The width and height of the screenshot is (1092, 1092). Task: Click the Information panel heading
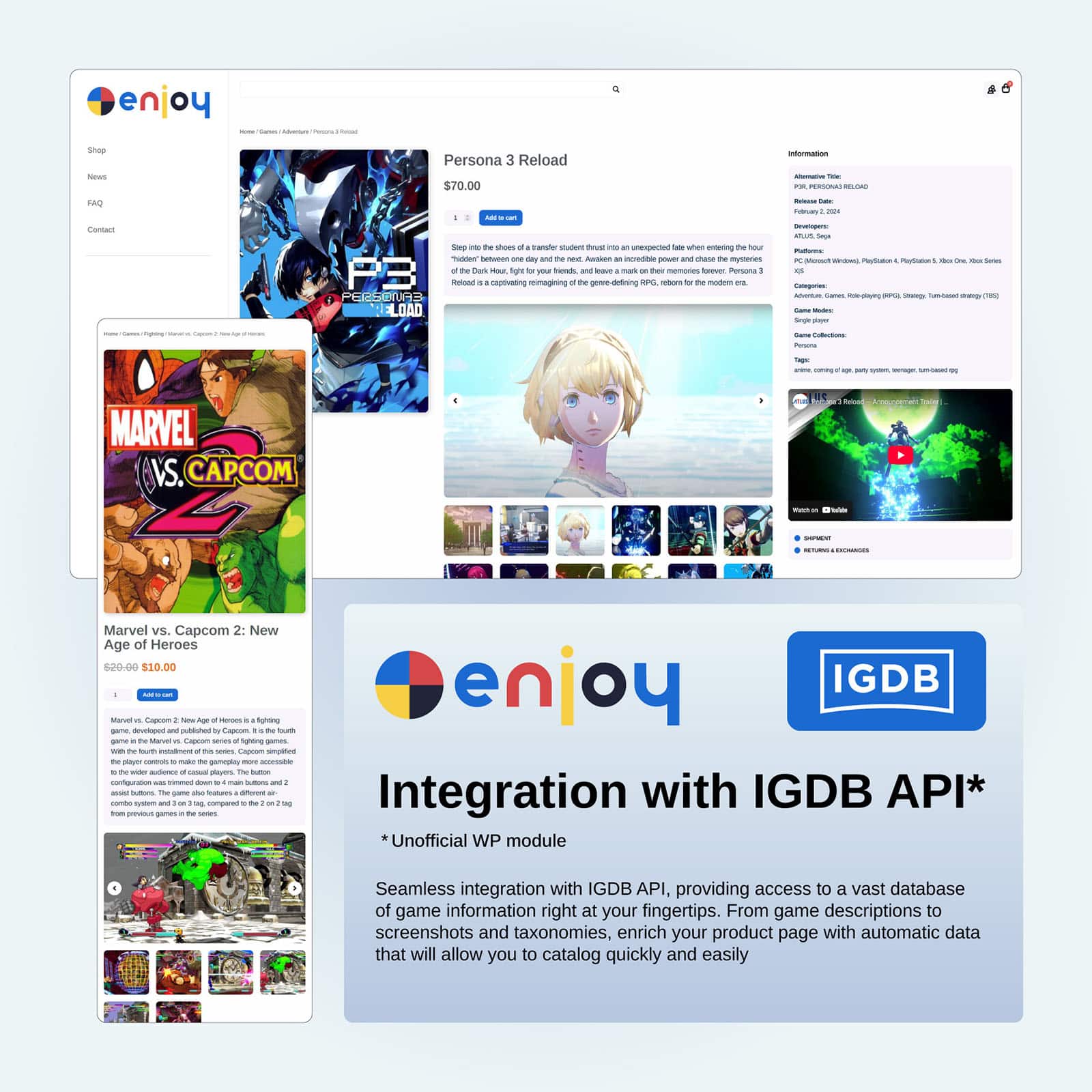pyautogui.click(x=807, y=154)
